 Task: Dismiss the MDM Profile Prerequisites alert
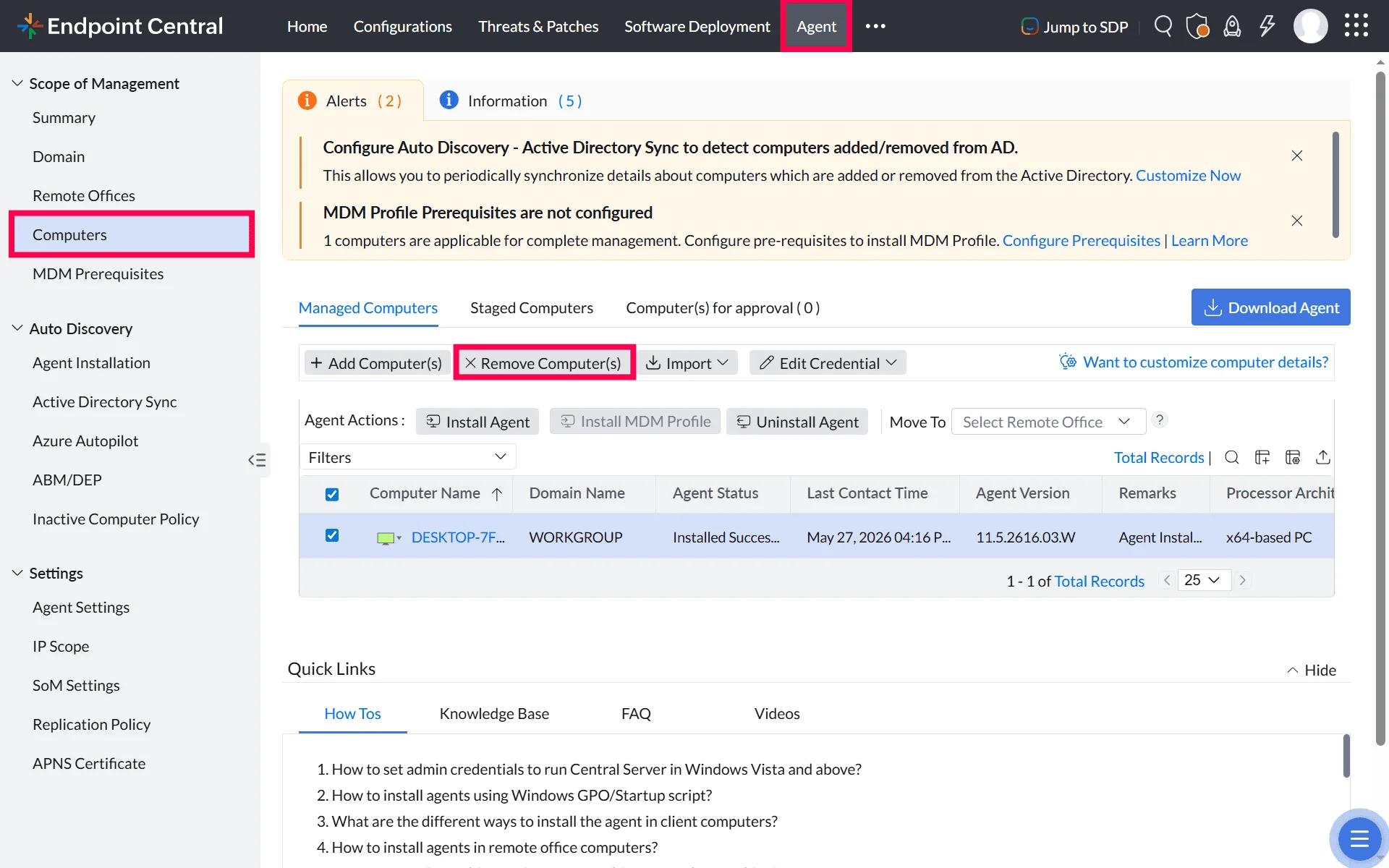click(1297, 221)
